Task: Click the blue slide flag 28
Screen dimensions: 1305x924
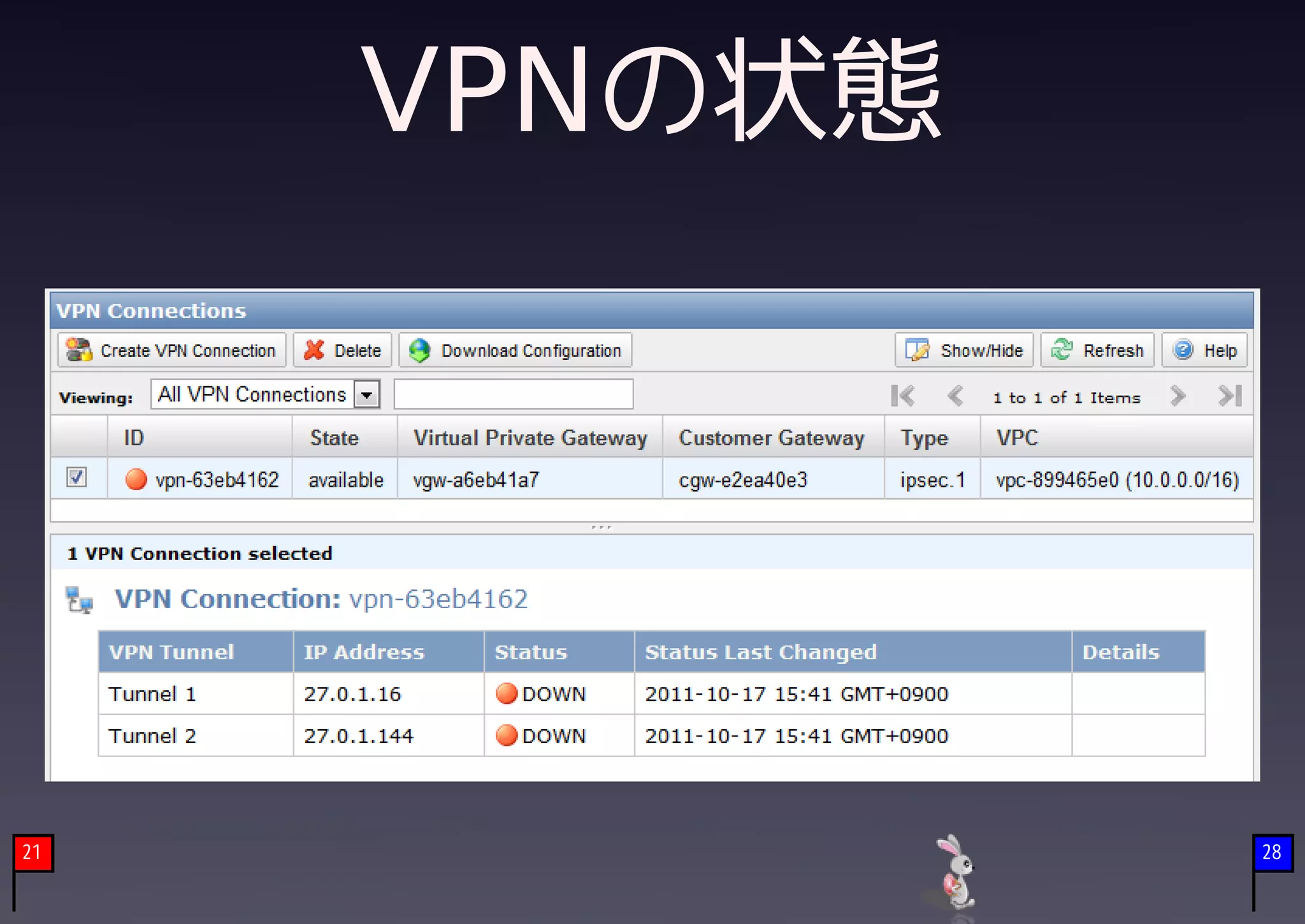Action: click(1271, 853)
